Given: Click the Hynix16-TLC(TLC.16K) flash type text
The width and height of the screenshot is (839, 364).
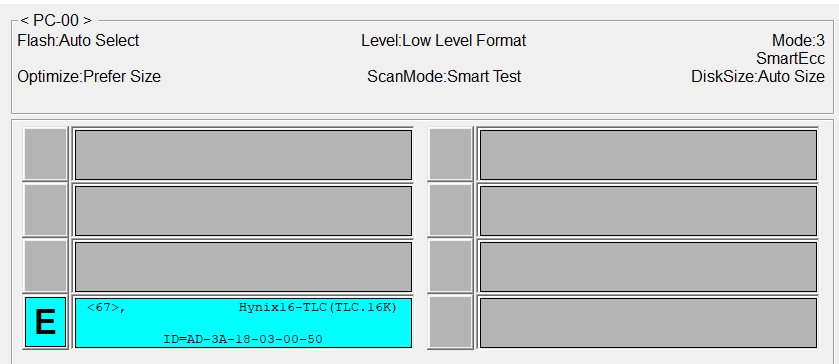Looking at the screenshot, I should tap(318, 308).
